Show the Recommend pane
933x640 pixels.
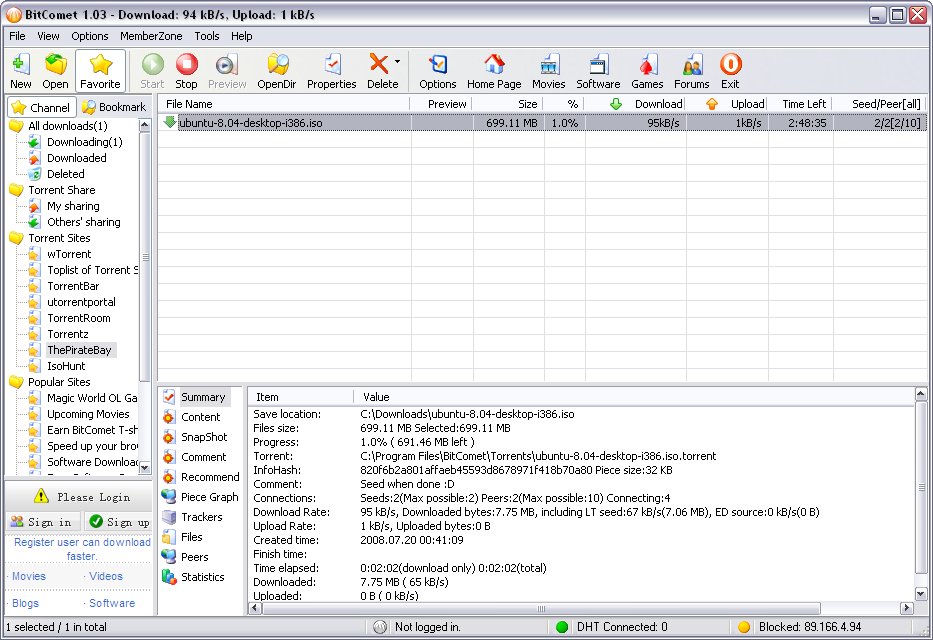point(210,477)
